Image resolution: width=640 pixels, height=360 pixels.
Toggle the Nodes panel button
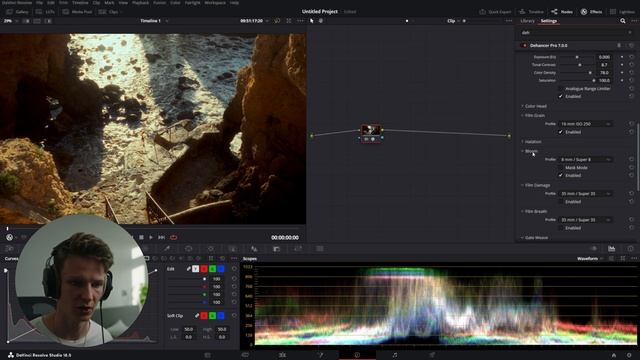pyautogui.click(x=562, y=12)
